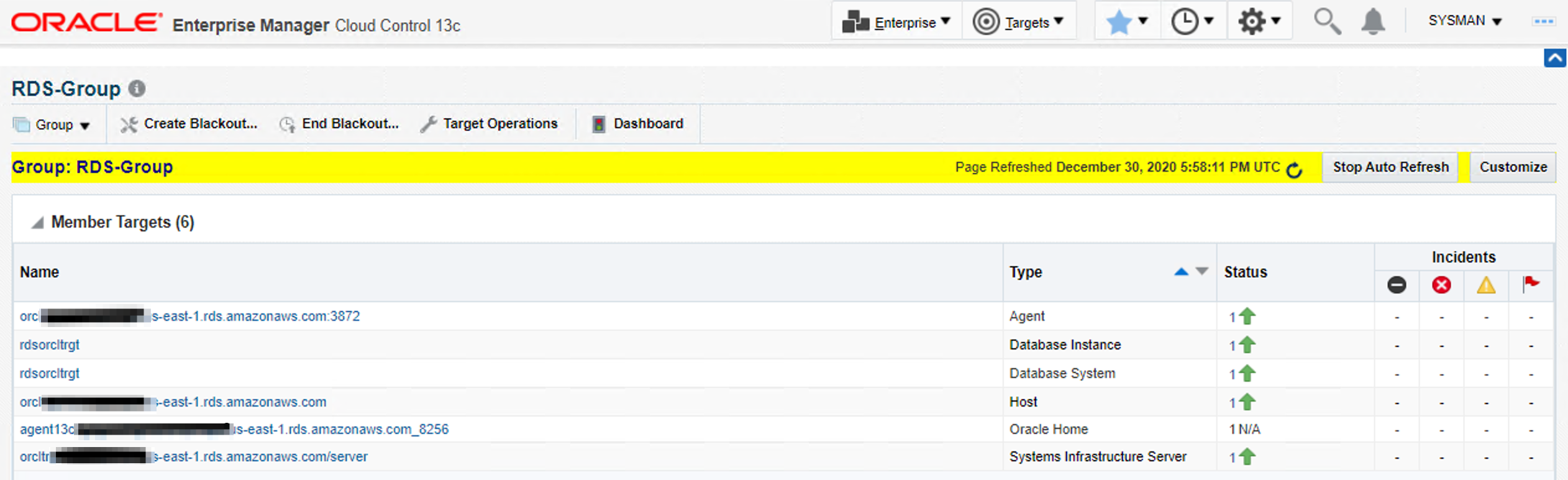Open the Setup gear menu
Viewport: 1568px width, 480px height.
coord(1259,22)
